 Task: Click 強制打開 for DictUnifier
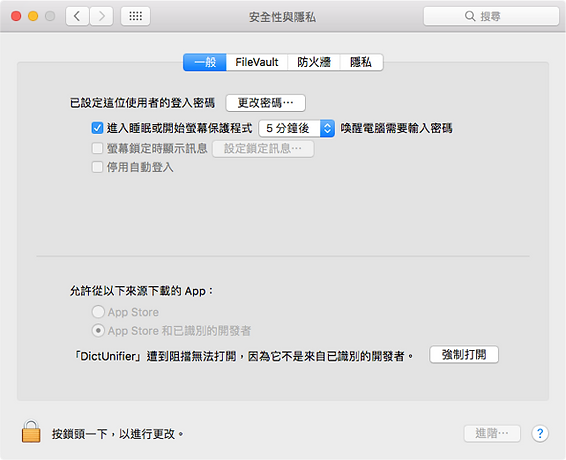pos(464,355)
